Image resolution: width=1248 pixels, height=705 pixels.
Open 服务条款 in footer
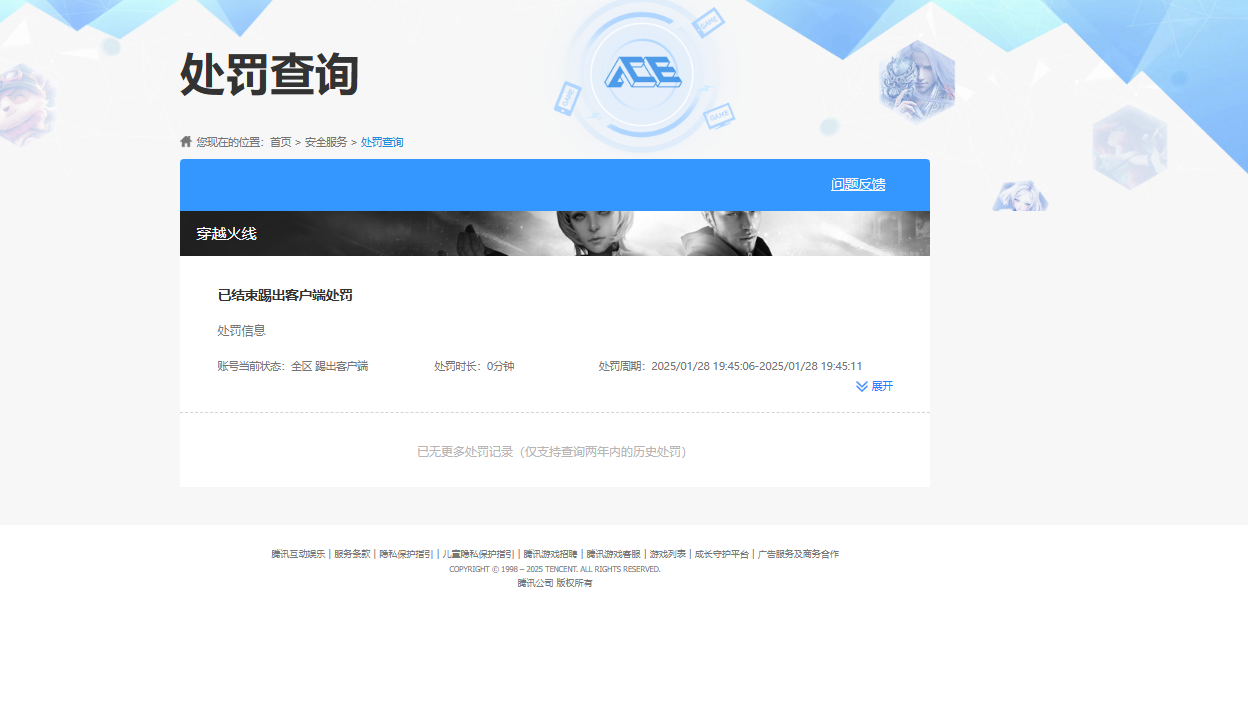point(352,554)
